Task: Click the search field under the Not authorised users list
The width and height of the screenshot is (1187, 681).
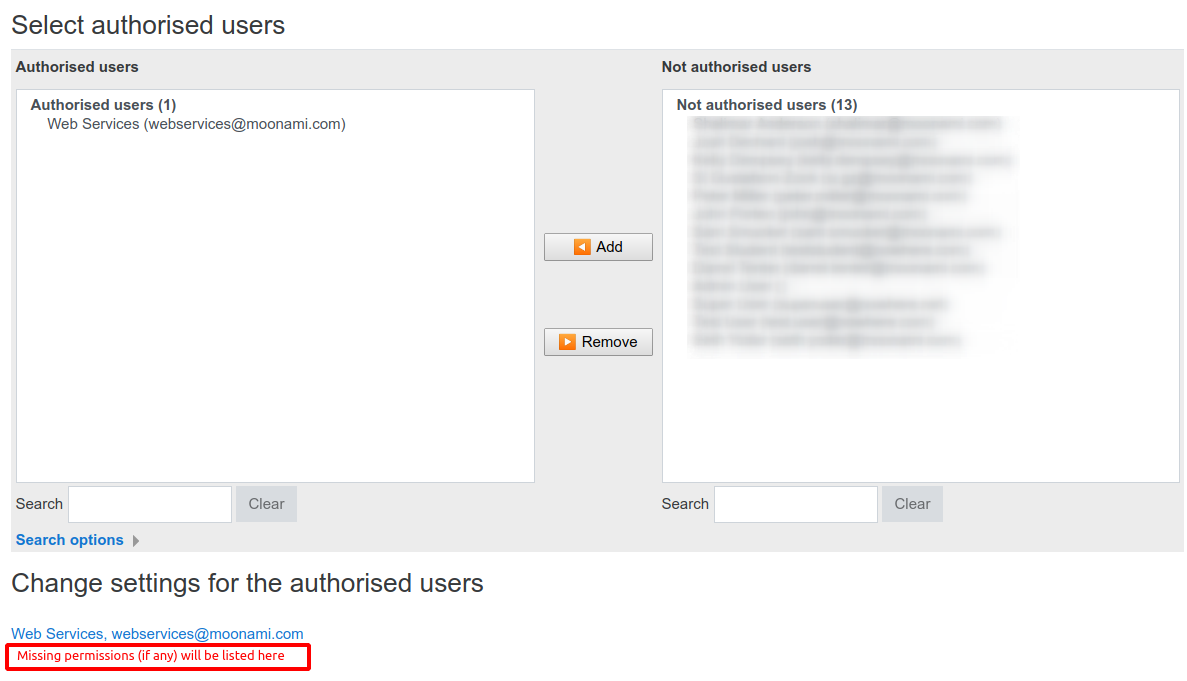Action: click(795, 504)
